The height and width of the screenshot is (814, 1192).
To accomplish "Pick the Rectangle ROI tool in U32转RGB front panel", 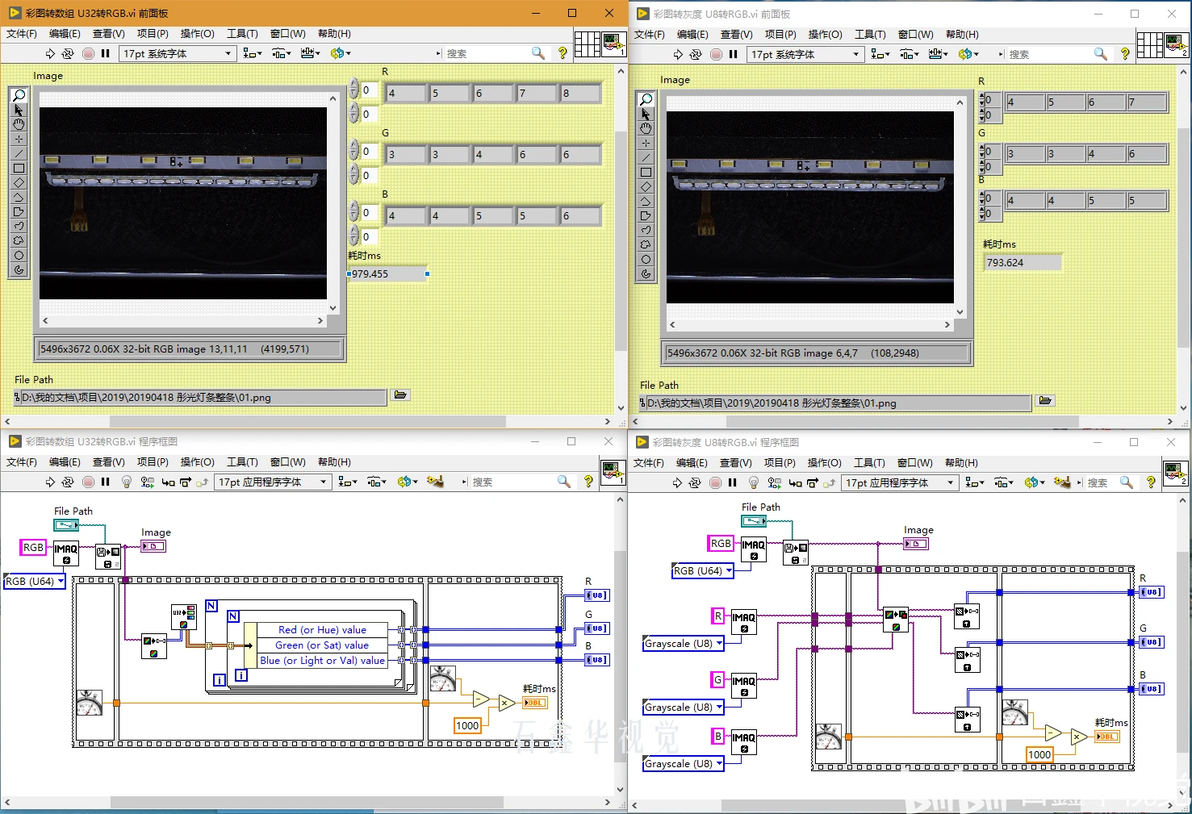I will (x=18, y=168).
